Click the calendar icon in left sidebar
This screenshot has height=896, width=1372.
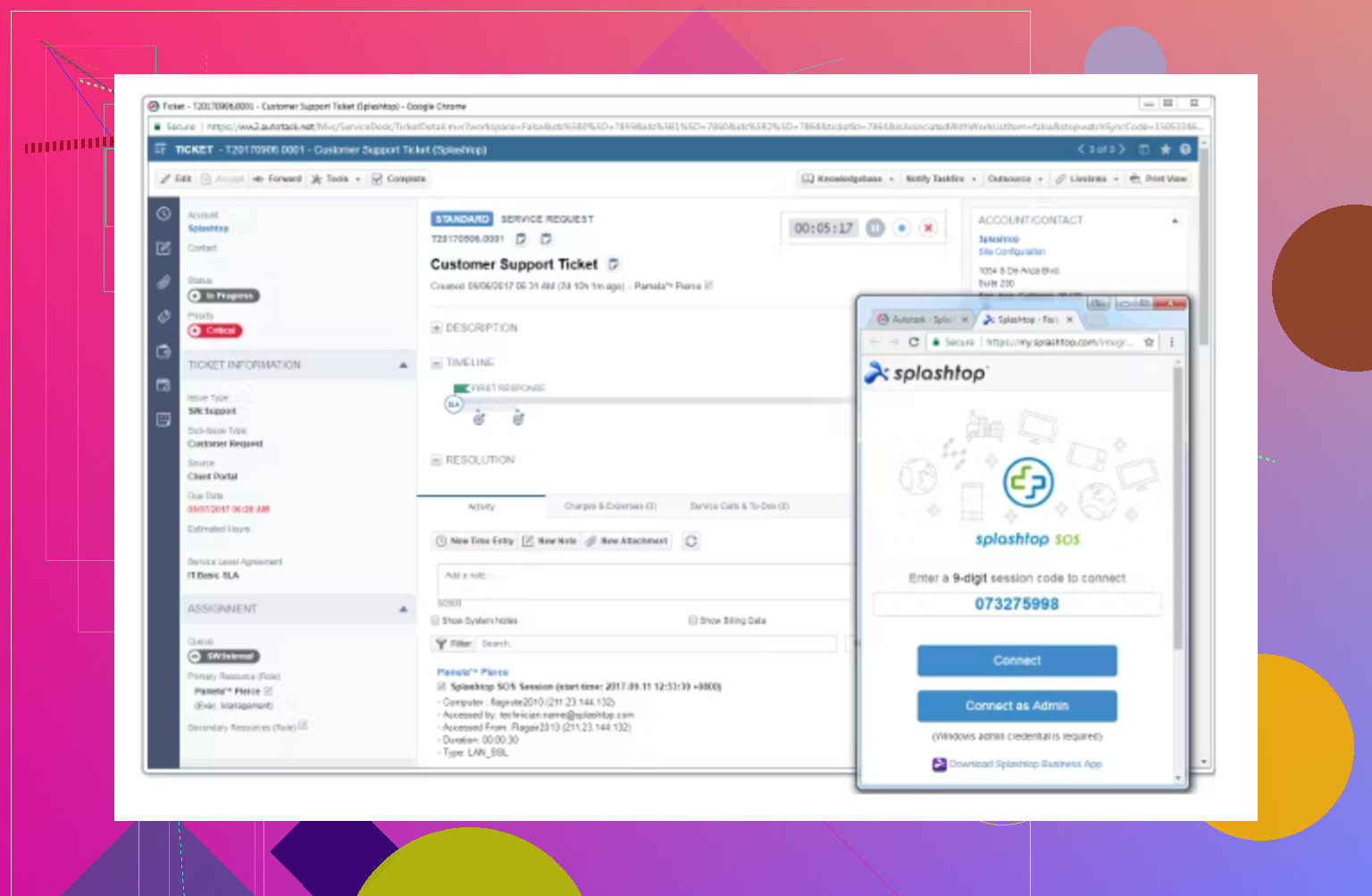point(163,385)
